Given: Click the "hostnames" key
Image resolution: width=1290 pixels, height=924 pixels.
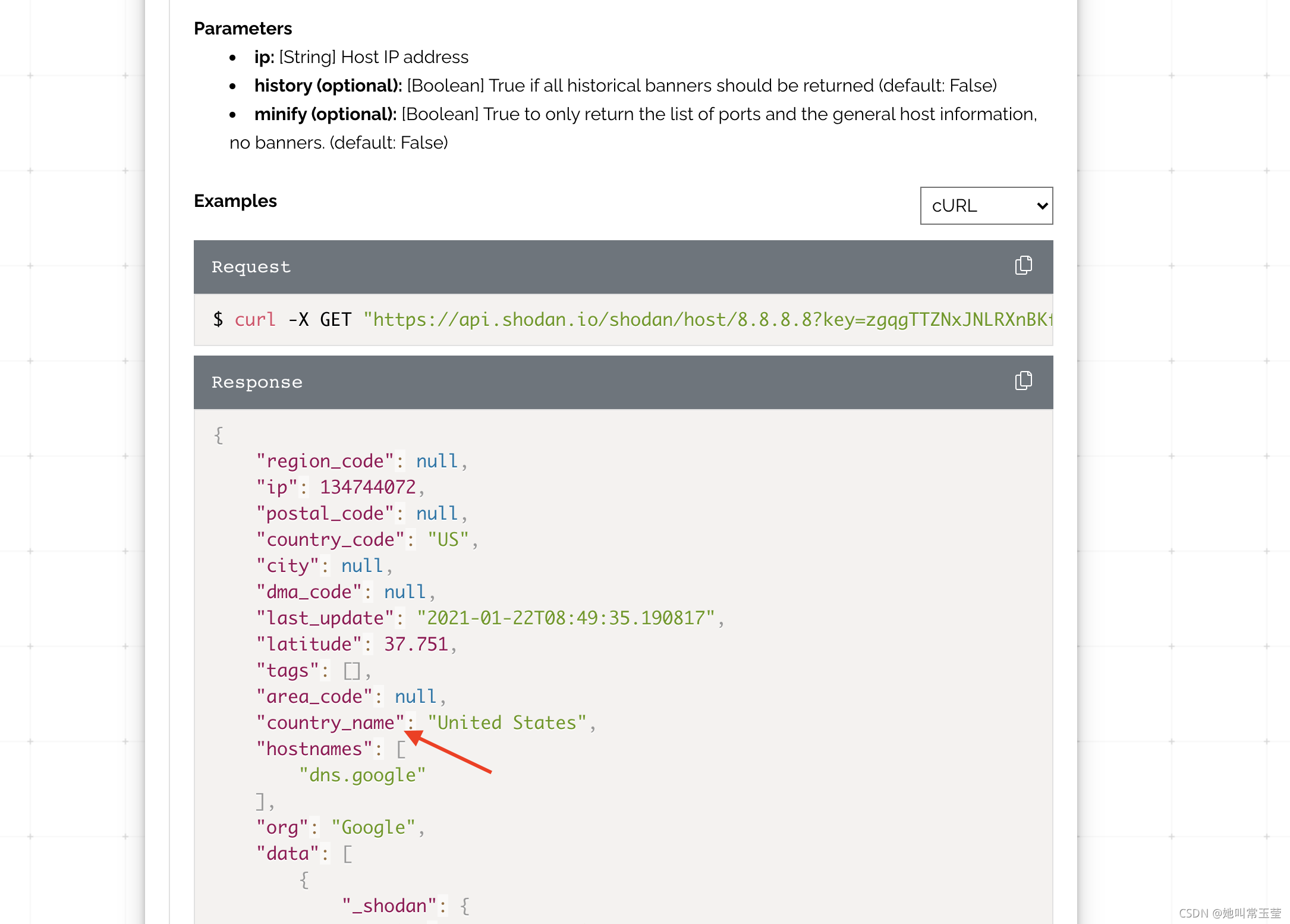Looking at the screenshot, I should click(x=314, y=749).
